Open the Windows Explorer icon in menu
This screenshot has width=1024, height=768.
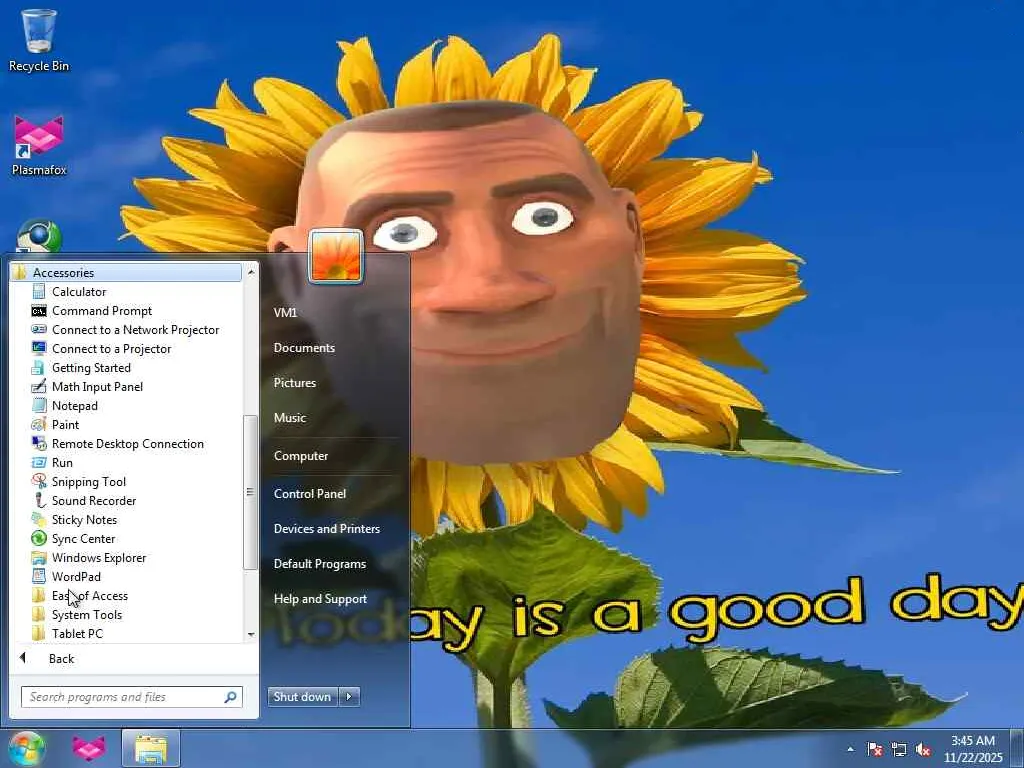(39, 558)
